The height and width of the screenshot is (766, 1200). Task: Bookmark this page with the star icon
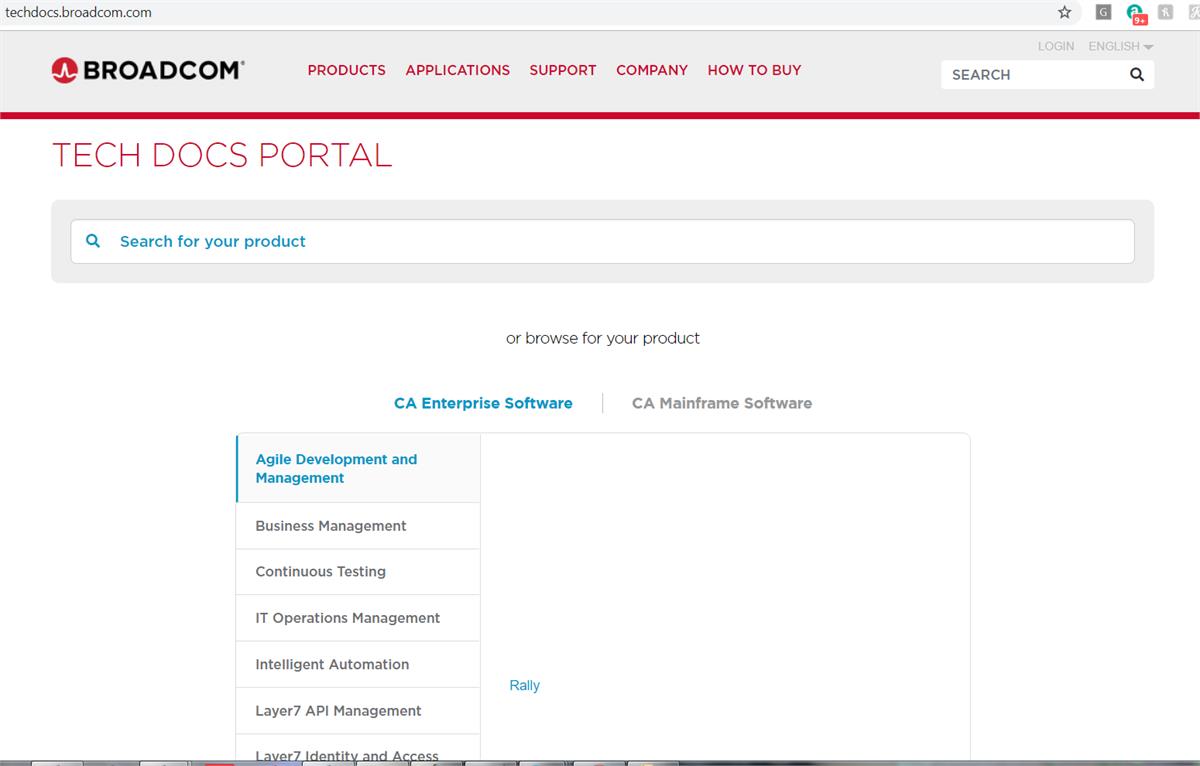pos(1064,12)
